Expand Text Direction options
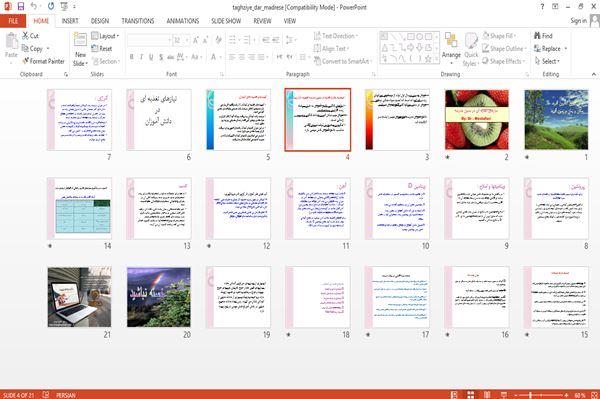 (336, 36)
